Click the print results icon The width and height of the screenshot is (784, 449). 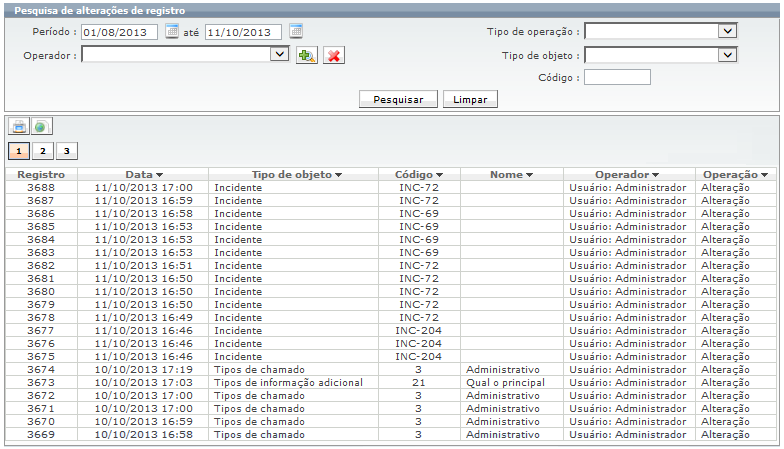pyautogui.click(x=19, y=126)
